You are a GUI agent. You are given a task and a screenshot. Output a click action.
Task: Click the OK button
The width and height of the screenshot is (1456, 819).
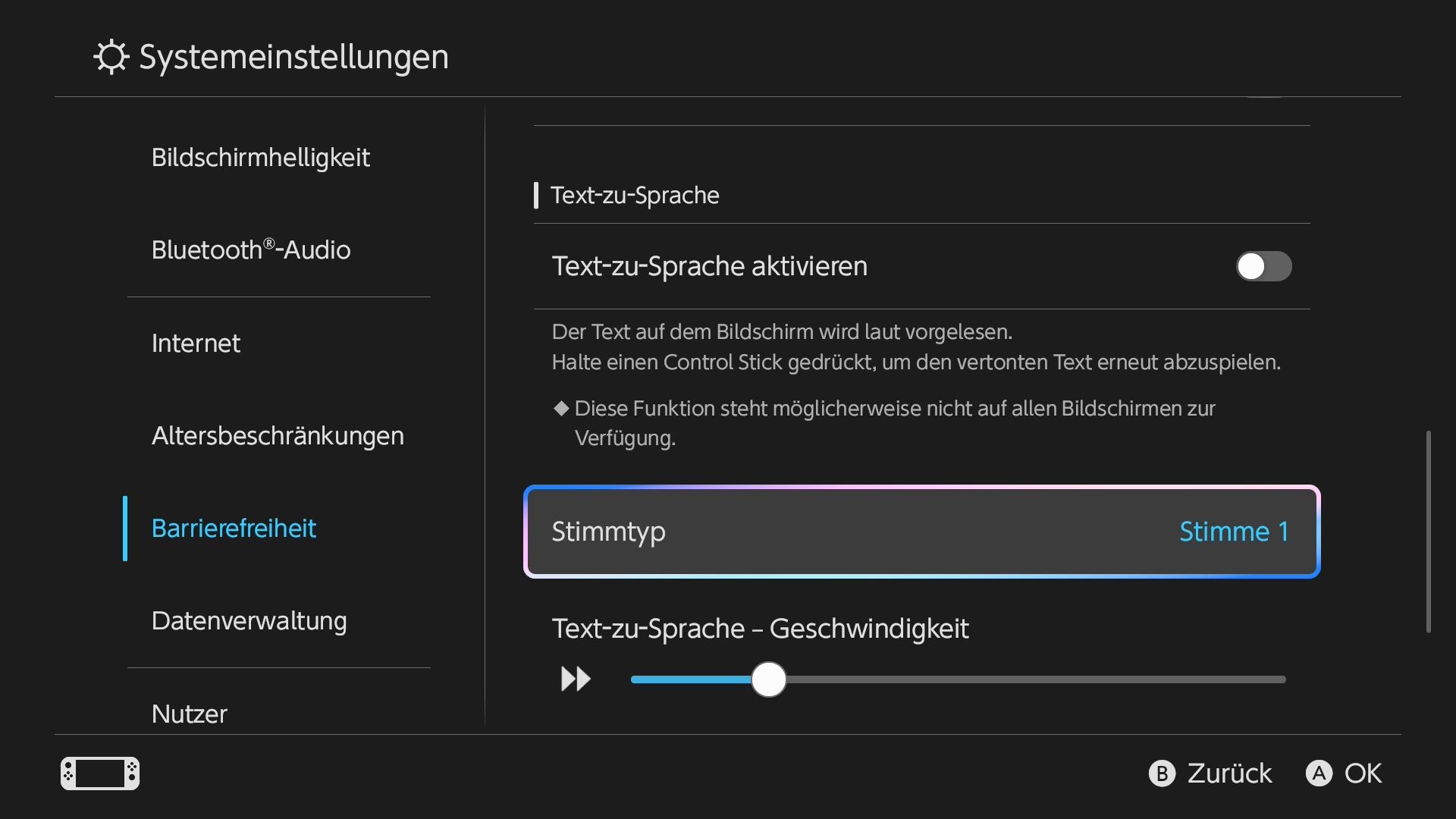click(1344, 773)
